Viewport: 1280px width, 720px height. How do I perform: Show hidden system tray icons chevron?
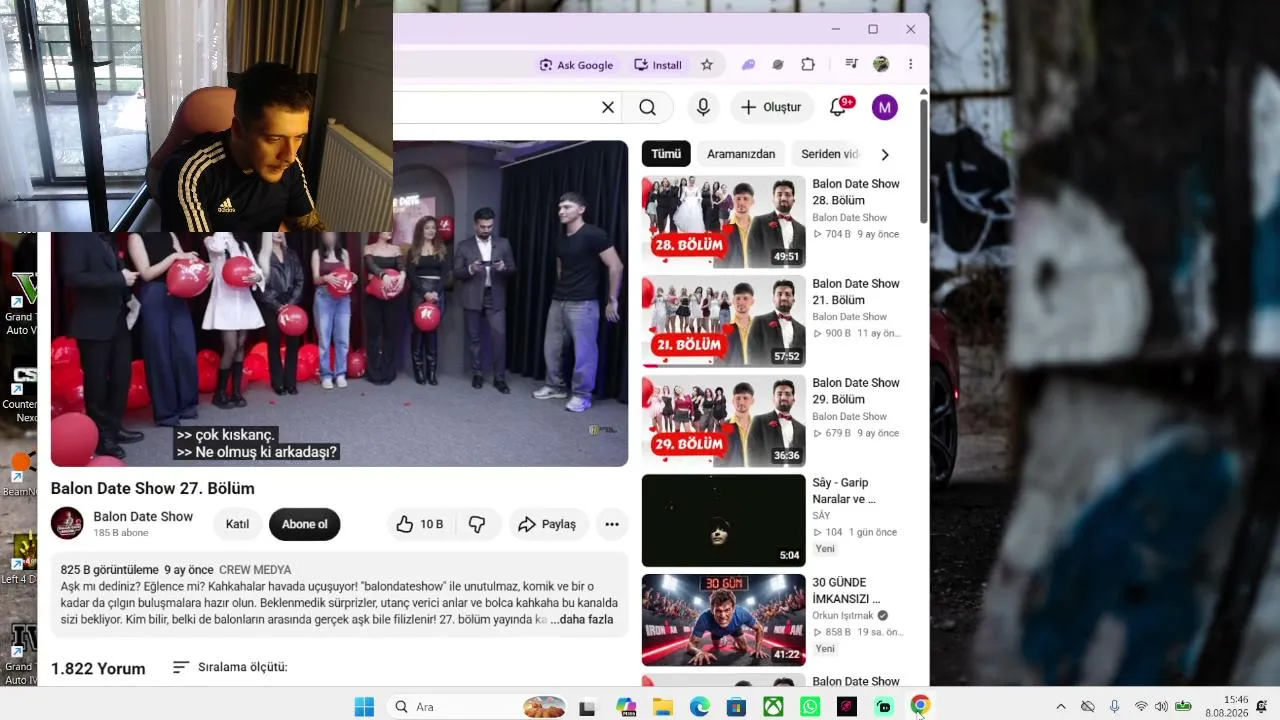[x=1061, y=707]
